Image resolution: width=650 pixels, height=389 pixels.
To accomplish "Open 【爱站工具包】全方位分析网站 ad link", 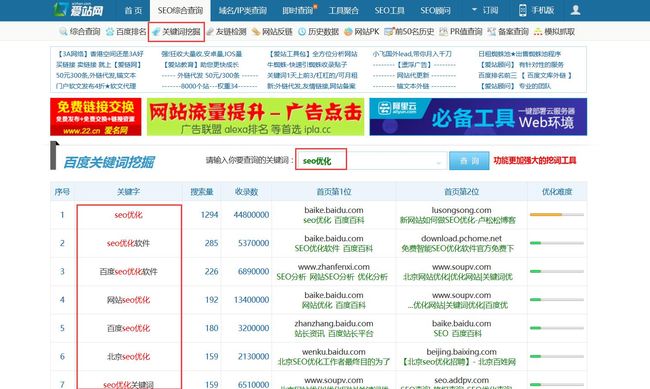I will pyautogui.click(x=313, y=54).
